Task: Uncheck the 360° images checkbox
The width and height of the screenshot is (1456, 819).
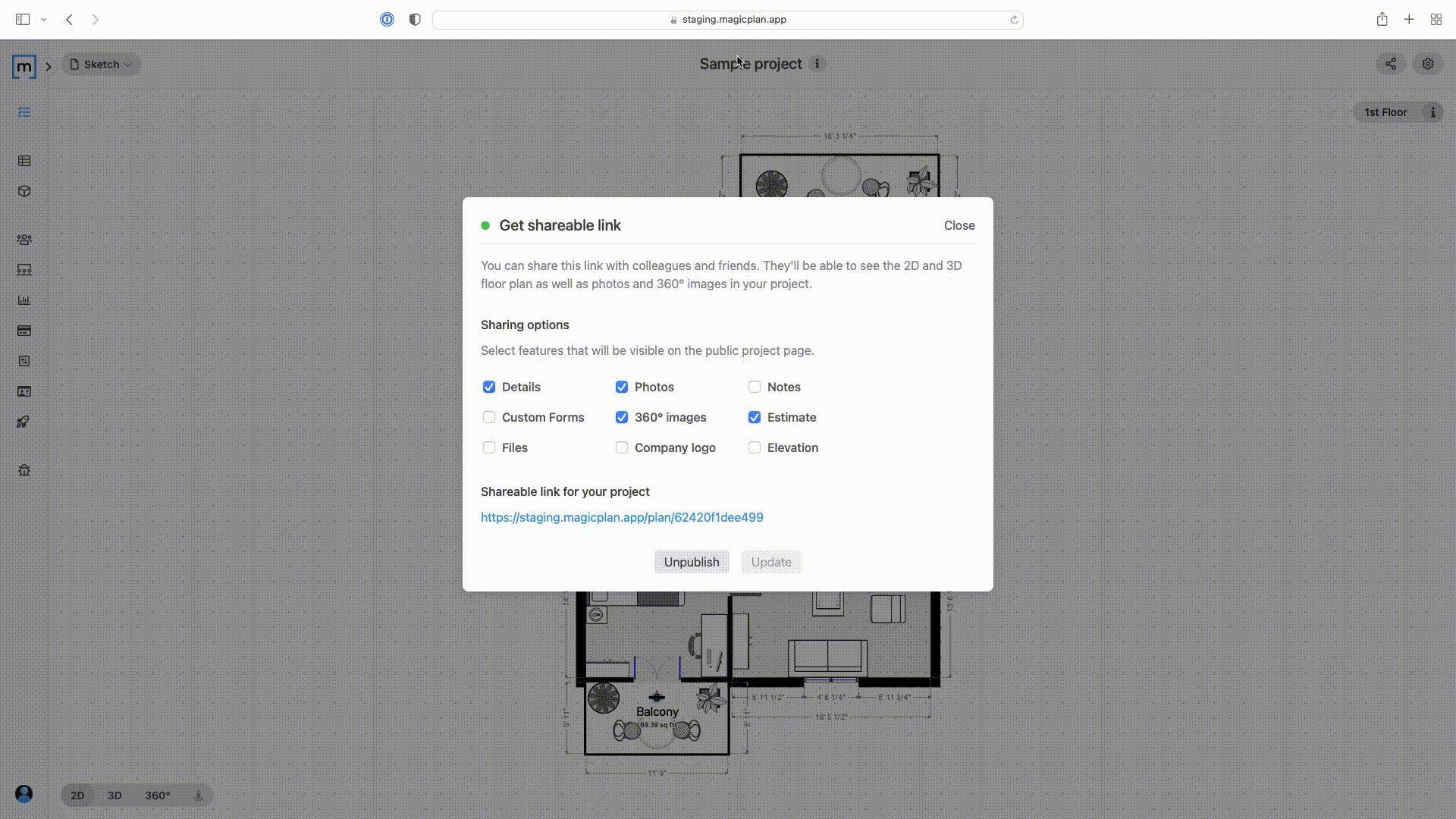Action: [622, 417]
